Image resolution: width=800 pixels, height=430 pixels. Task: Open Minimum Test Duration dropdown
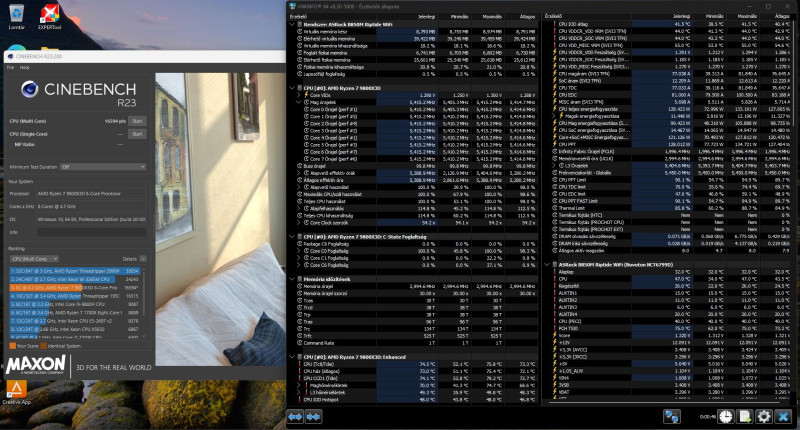pos(103,167)
